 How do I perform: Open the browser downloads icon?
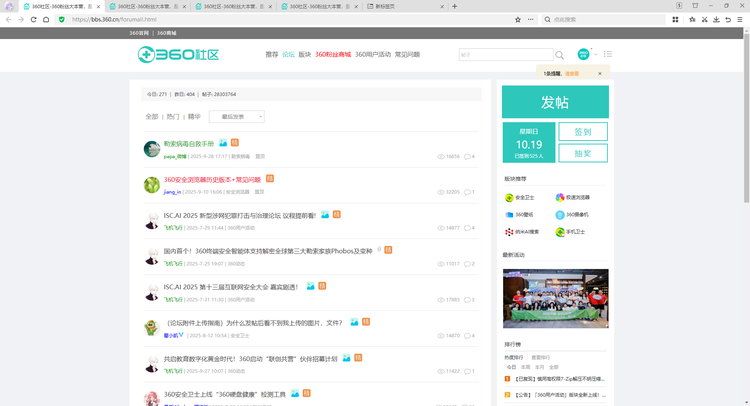coord(716,20)
